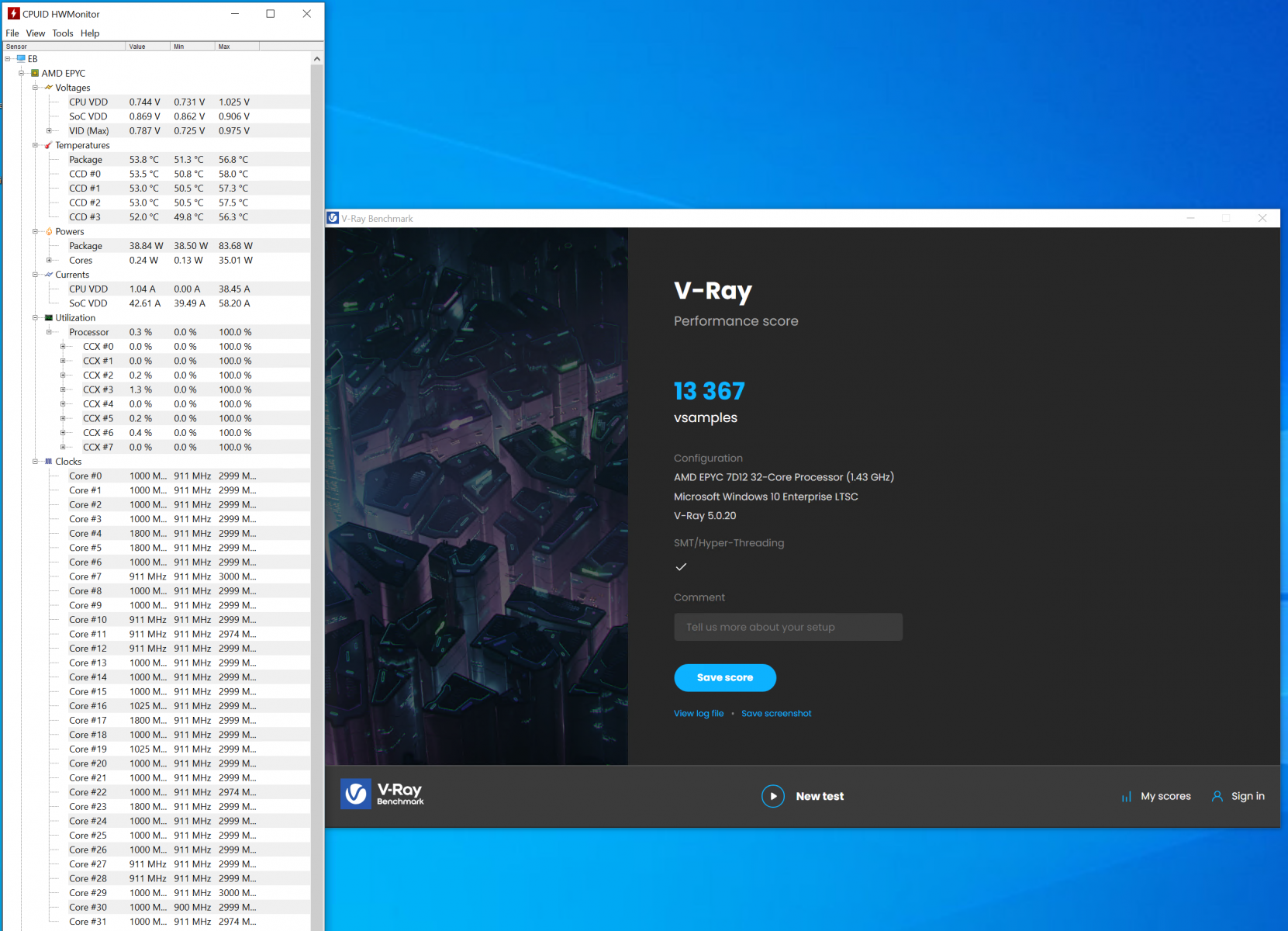Collapse the Utilization section
The width and height of the screenshot is (1288, 931).
tap(36, 317)
